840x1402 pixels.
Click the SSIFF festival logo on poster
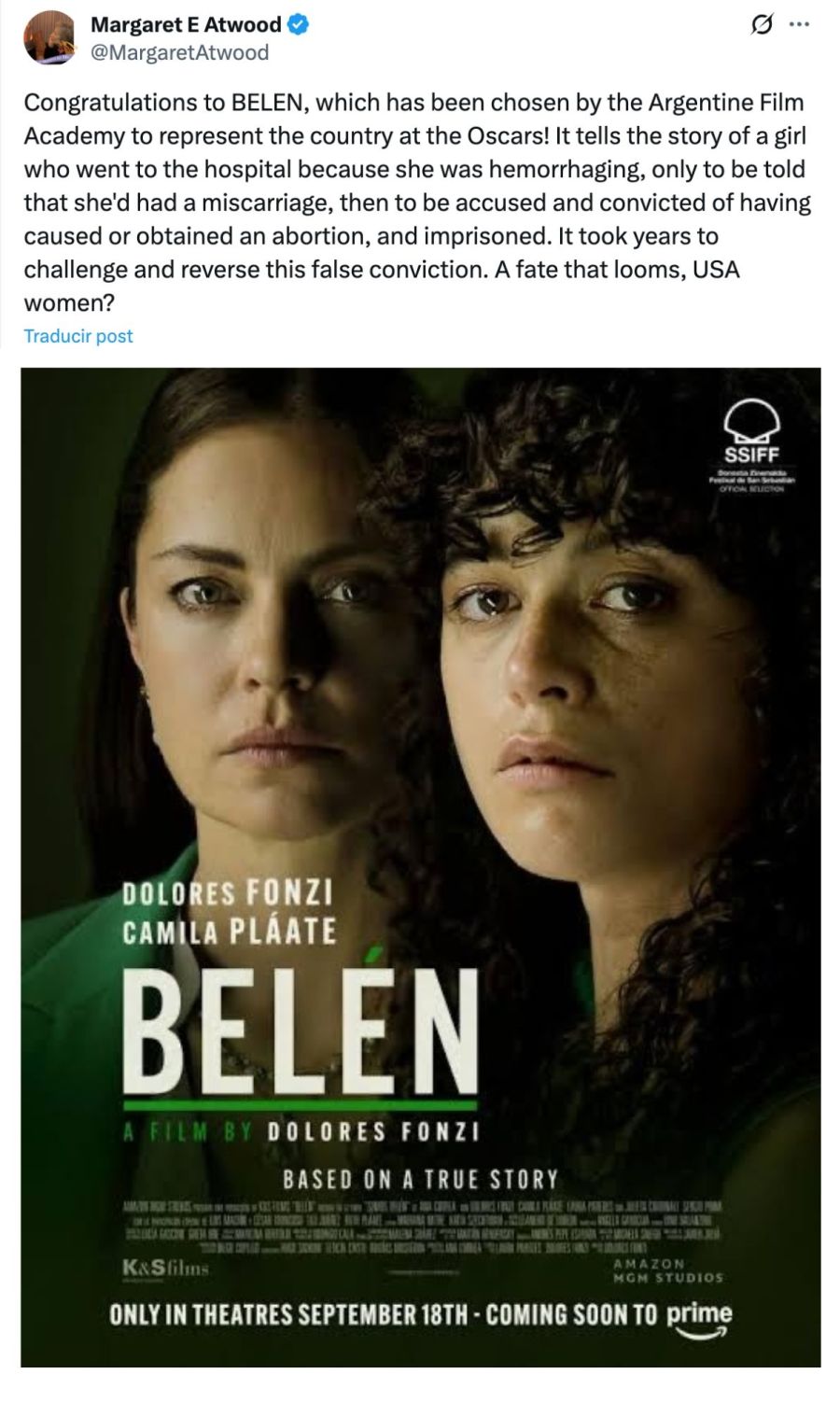750,448
